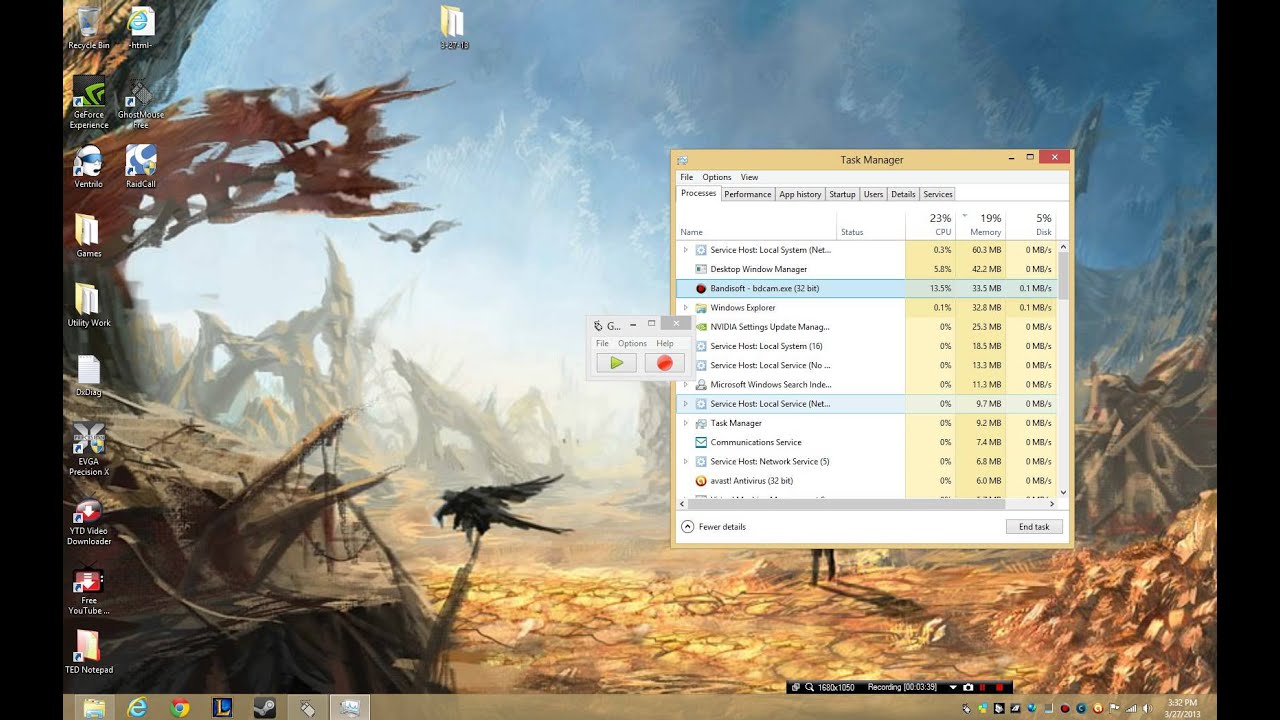Image resolution: width=1280 pixels, height=720 pixels.
Task: Sort processes by Name column header
Action: tap(757, 224)
